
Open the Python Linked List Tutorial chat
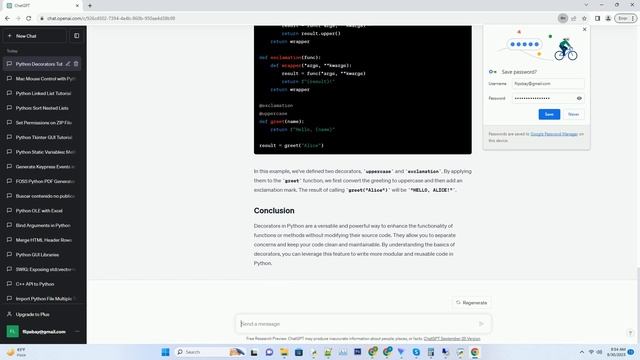tap(42, 93)
